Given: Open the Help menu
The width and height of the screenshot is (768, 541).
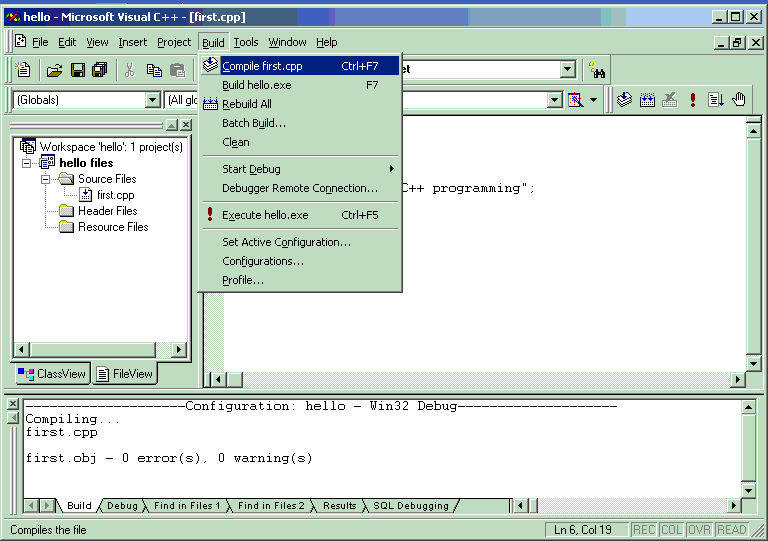Looking at the screenshot, I should pos(326,42).
